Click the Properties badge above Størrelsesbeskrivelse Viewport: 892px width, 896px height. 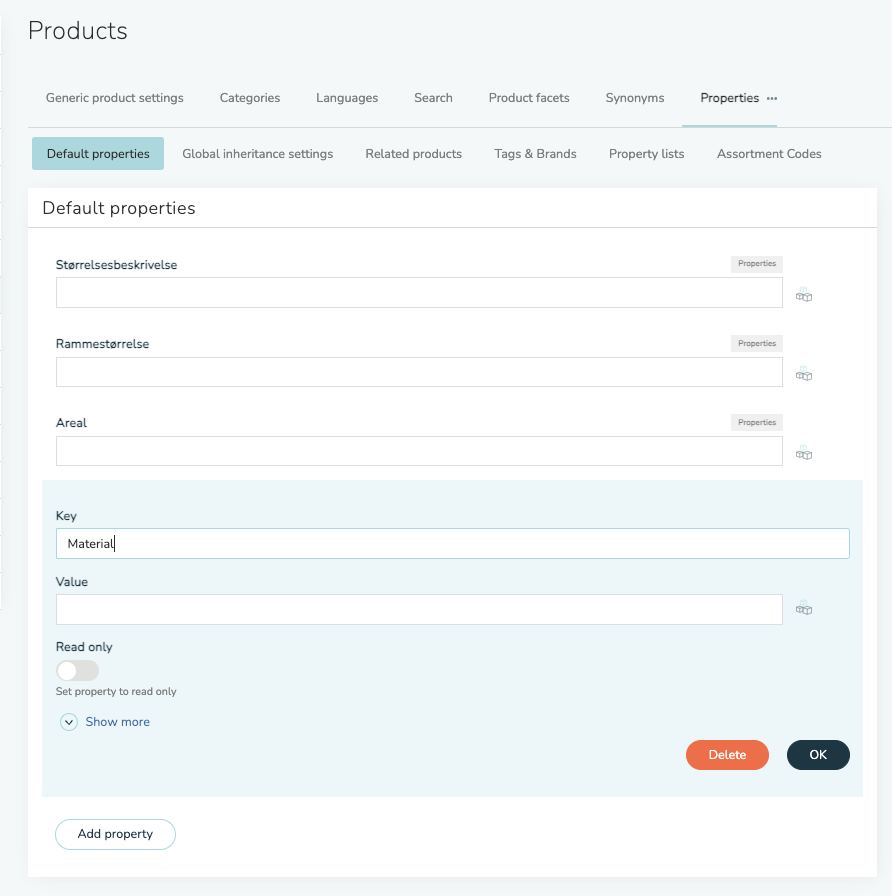click(757, 263)
